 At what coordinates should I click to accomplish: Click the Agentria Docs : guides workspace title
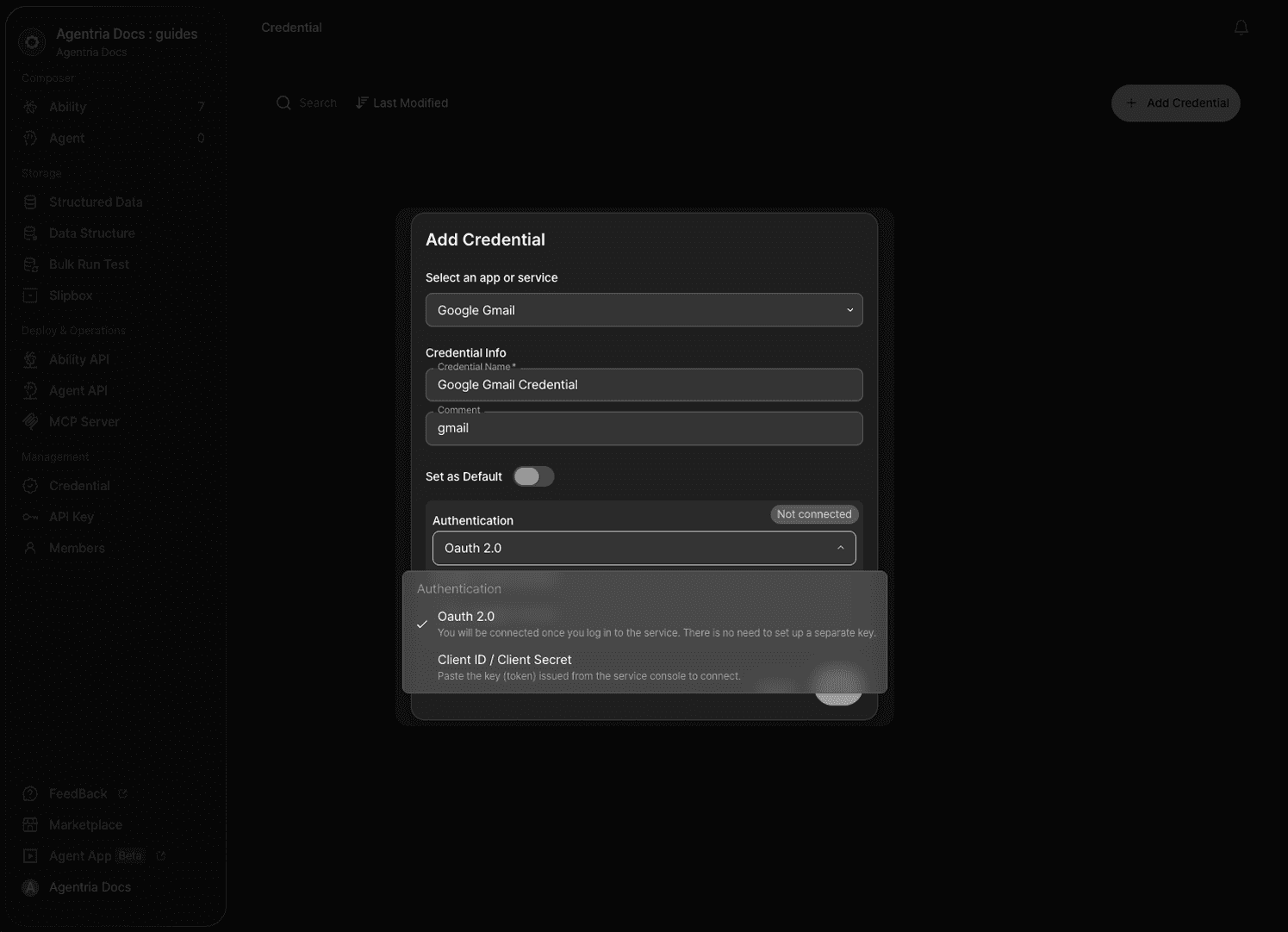(127, 34)
